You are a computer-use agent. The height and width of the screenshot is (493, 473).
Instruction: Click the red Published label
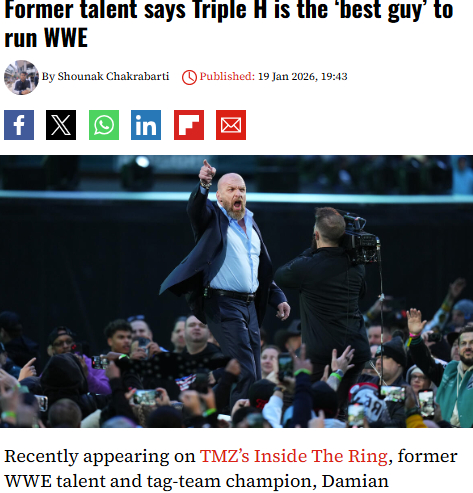(x=227, y=76)
